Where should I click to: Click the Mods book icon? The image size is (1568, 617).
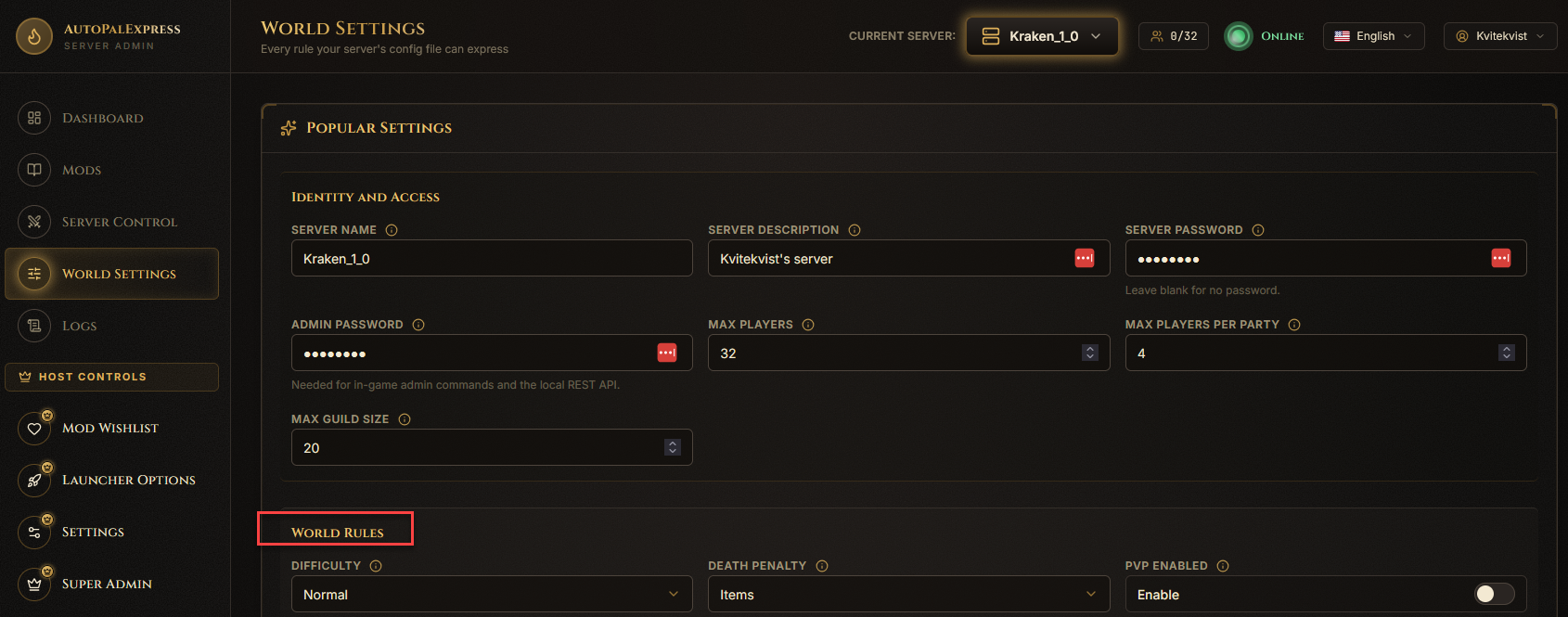[x=34, y=170]
